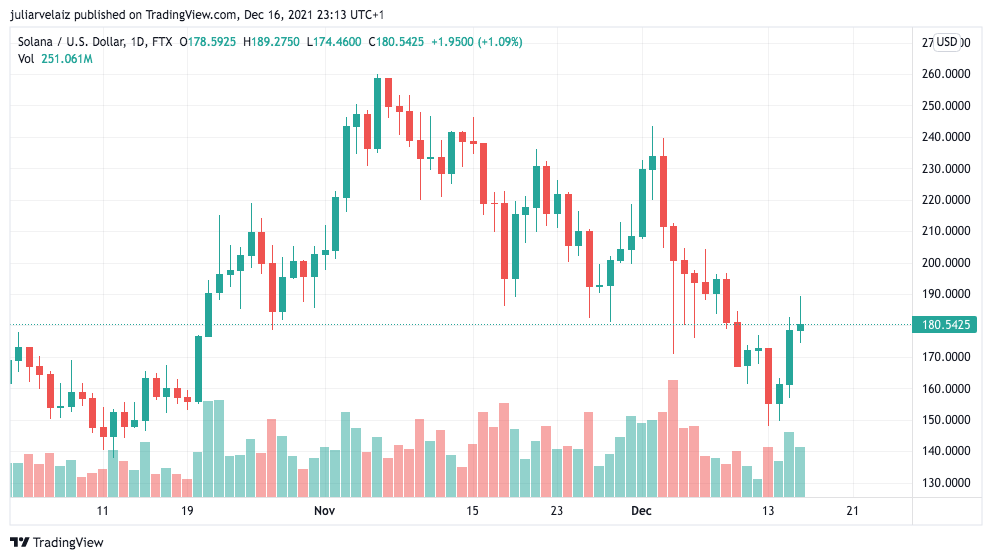Click the Dec label on the time axis

coord(641,511)
